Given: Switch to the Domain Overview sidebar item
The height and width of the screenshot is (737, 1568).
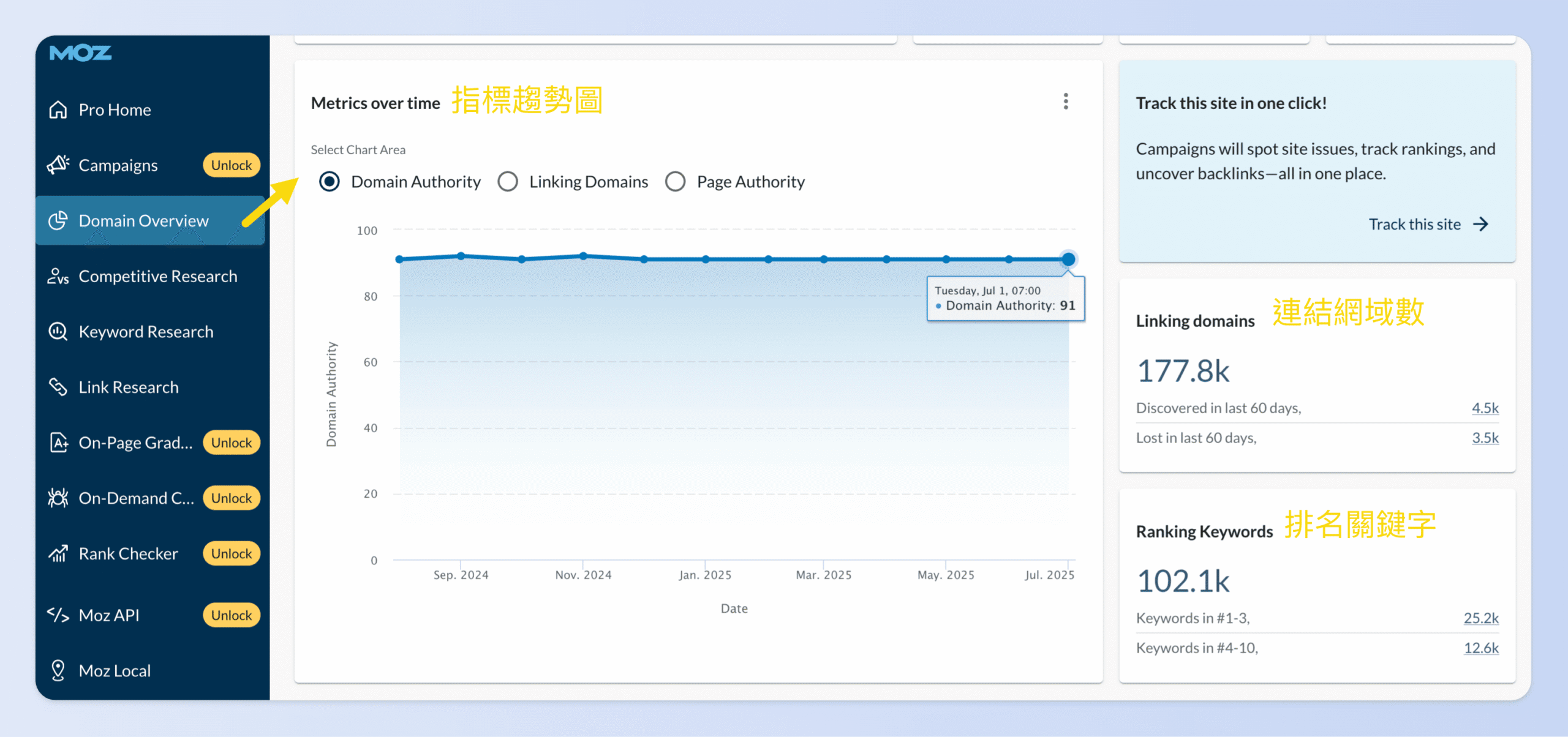Looking at the screenshot, I should (x=143, y=220).
